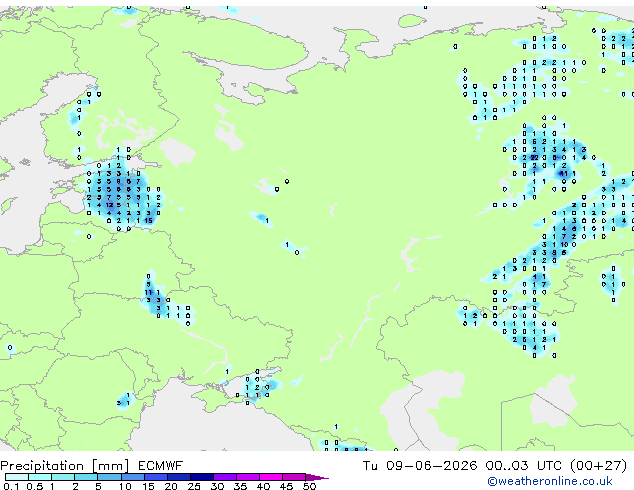Choose the 30–35 mm purple legend swatch
The image size is (634, 490).
coord(225,477)
